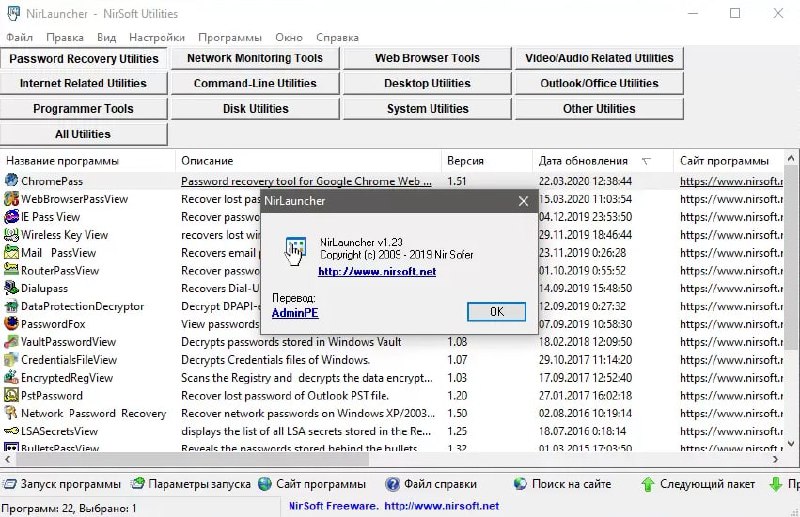800x517 pixels.
Task: Show All Utilities category
Action: tap(83, 134)
